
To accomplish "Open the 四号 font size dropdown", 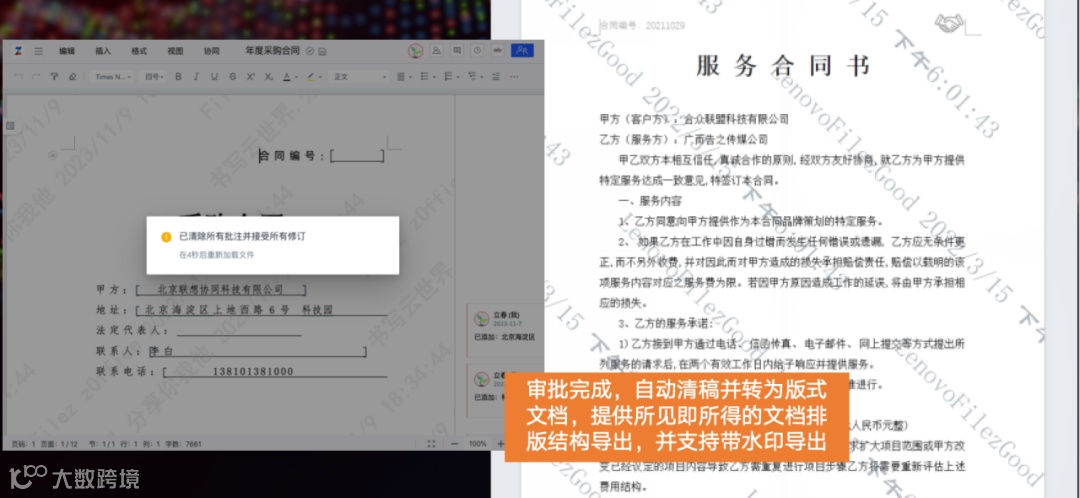I will tap(154, 76).
